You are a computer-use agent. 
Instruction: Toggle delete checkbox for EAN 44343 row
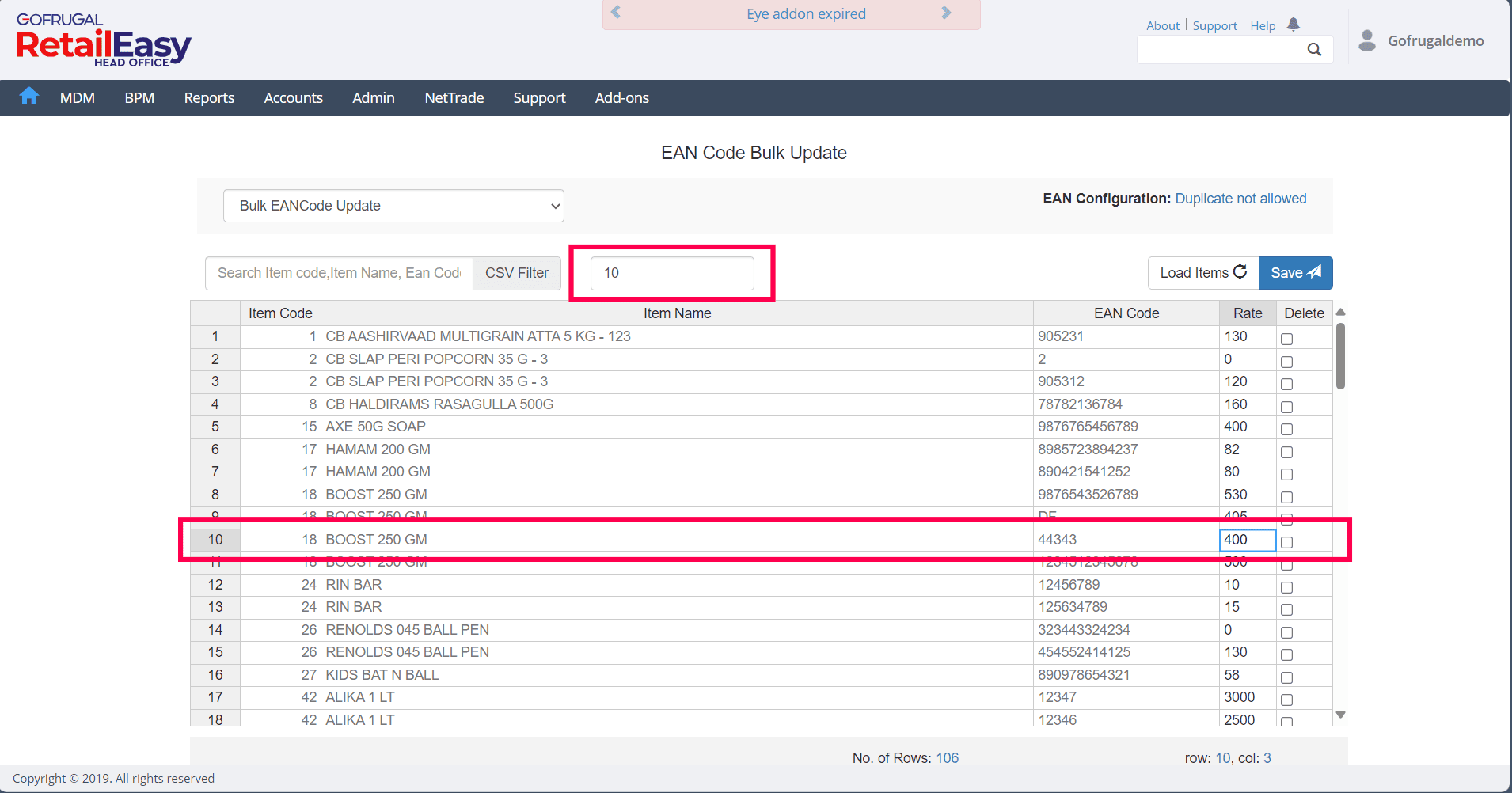tap(1287, 542)
